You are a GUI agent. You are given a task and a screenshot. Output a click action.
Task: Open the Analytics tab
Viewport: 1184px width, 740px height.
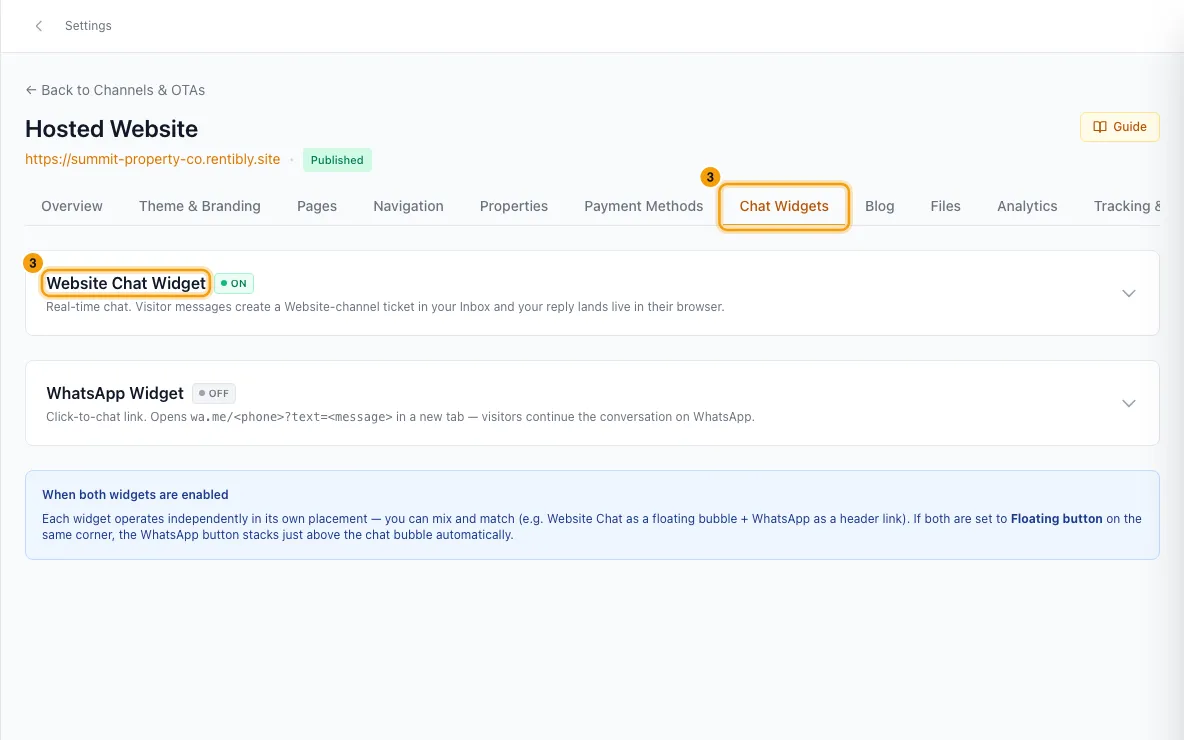pos(1027,206)
